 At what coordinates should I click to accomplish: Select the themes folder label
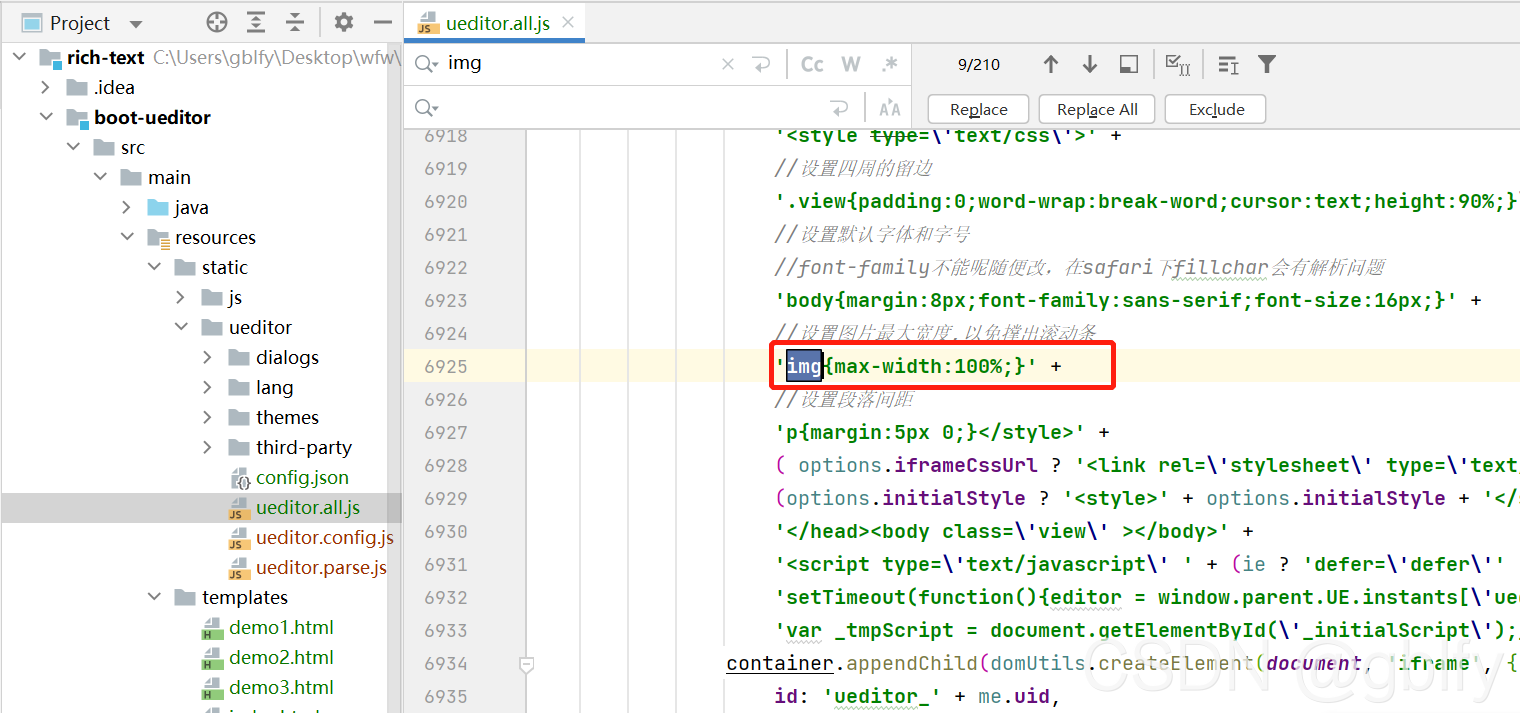click(x=287, y=417)
